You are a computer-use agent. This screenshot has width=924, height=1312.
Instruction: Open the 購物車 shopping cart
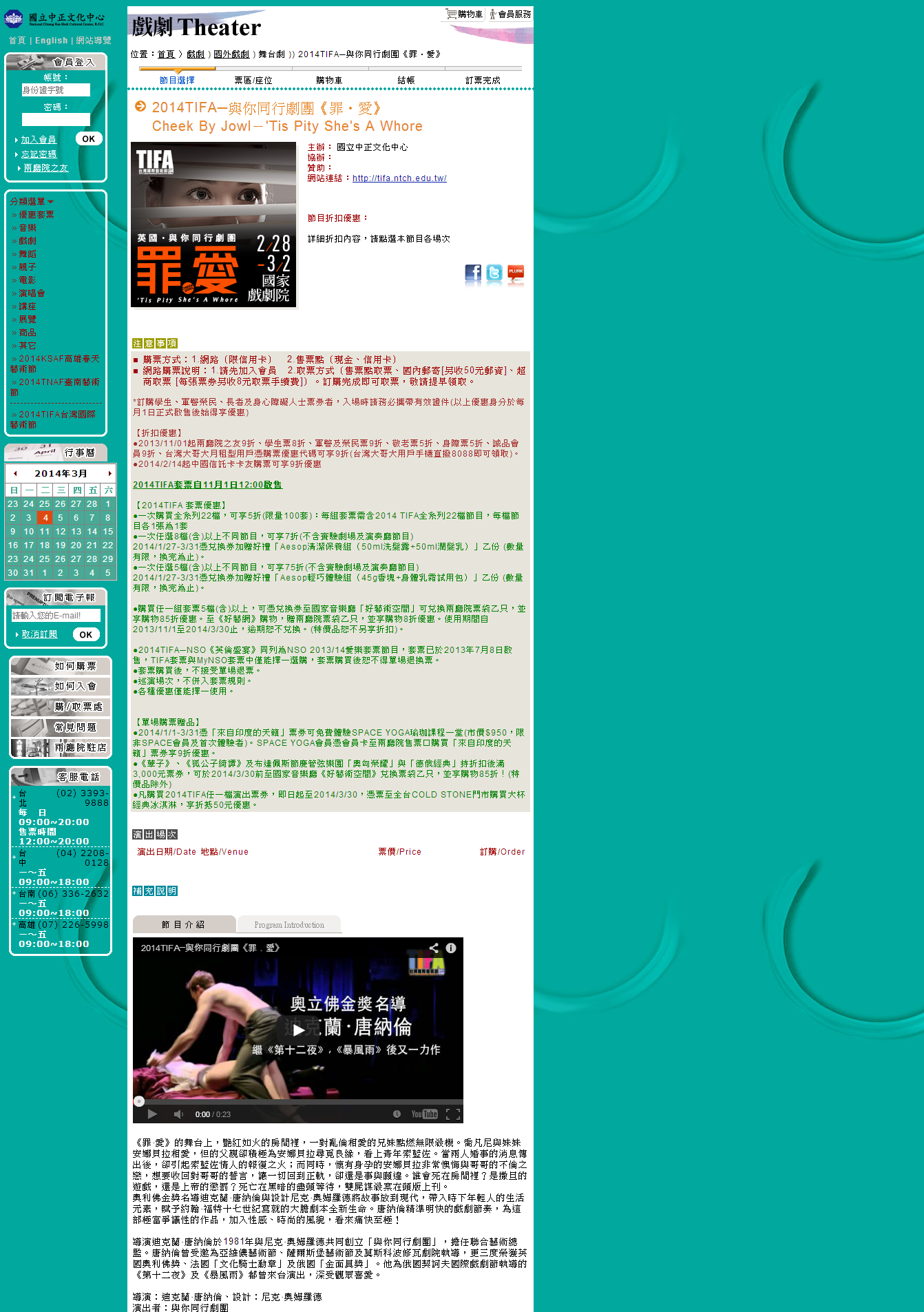pyautogui.click(x=465, y=14)
